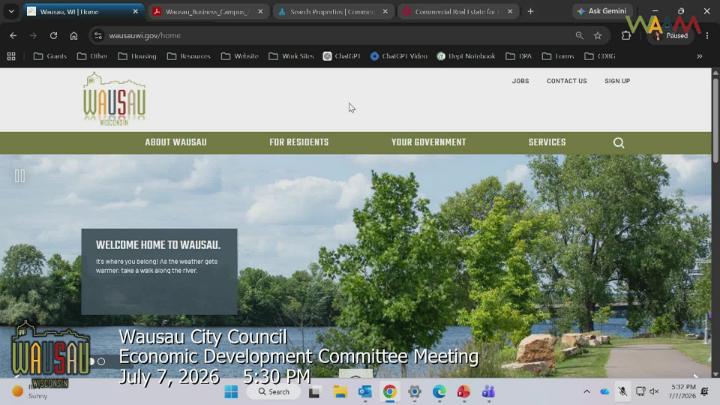720x405 pixels.
Task: Open the ChatGPT Video bookmark
Action: point(399,56)
